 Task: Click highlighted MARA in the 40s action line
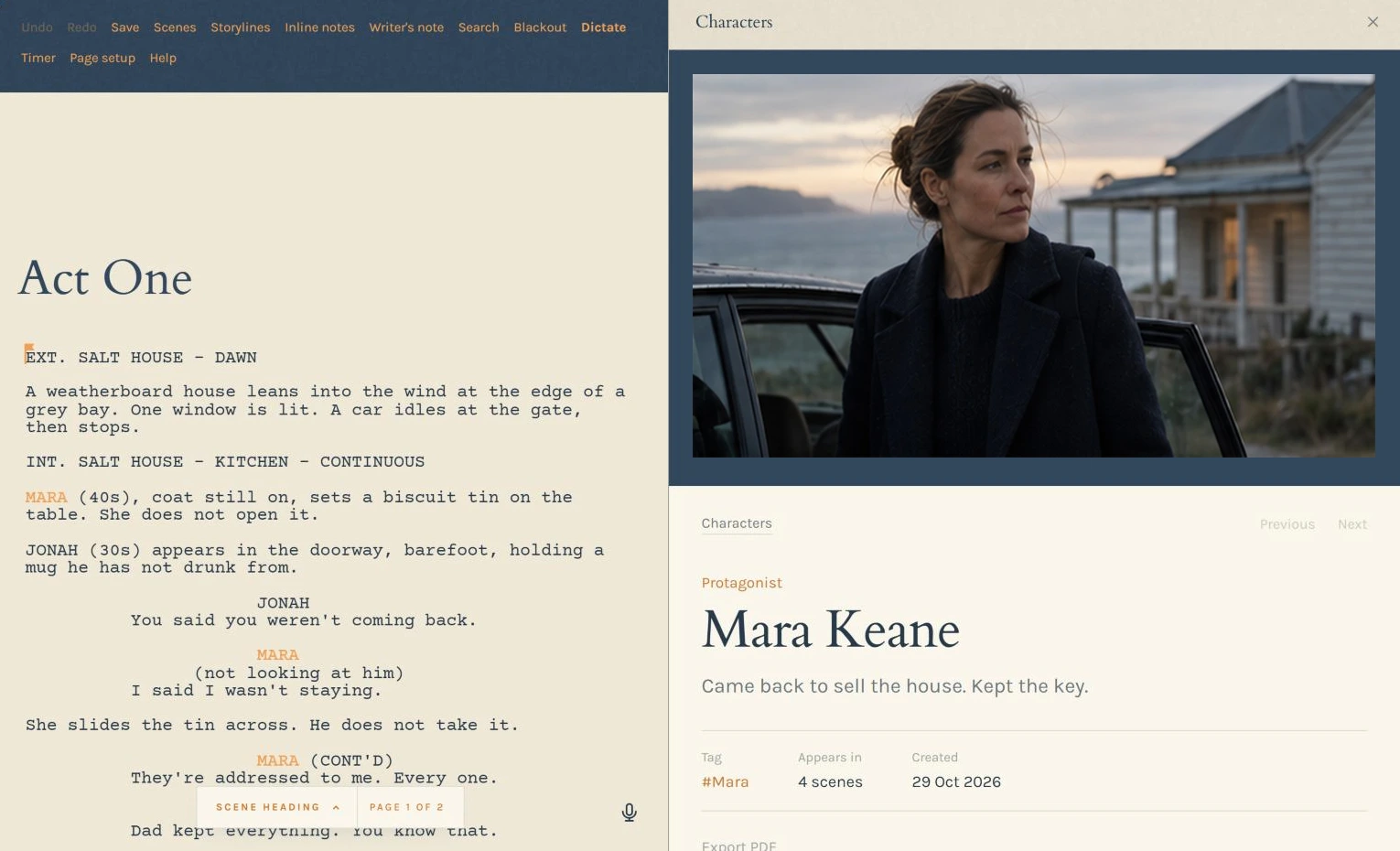46,497
